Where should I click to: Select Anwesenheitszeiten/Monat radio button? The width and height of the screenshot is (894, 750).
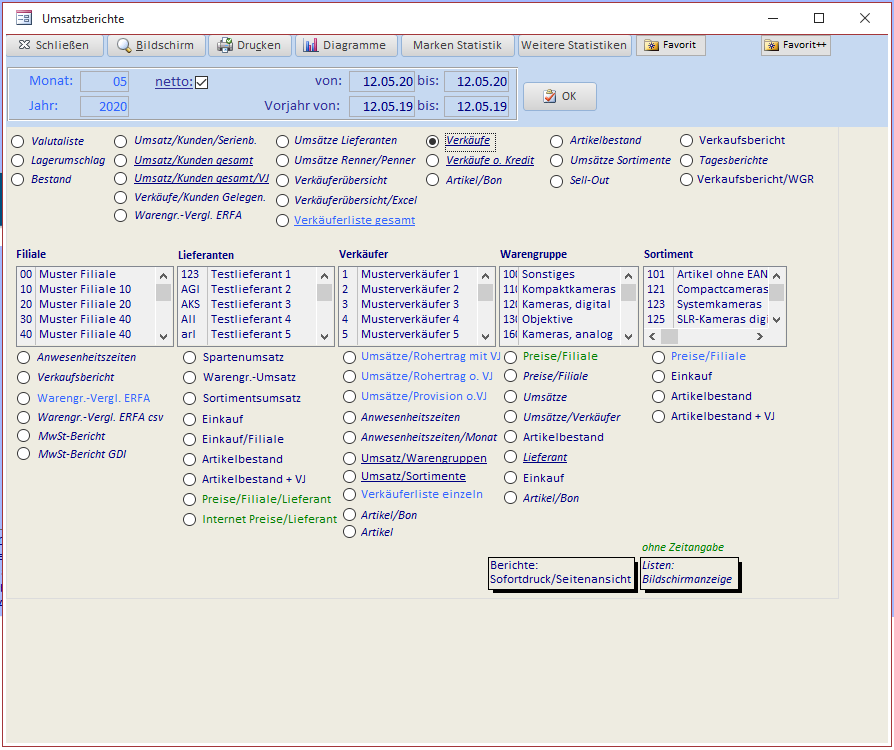[x=350, y=438]
